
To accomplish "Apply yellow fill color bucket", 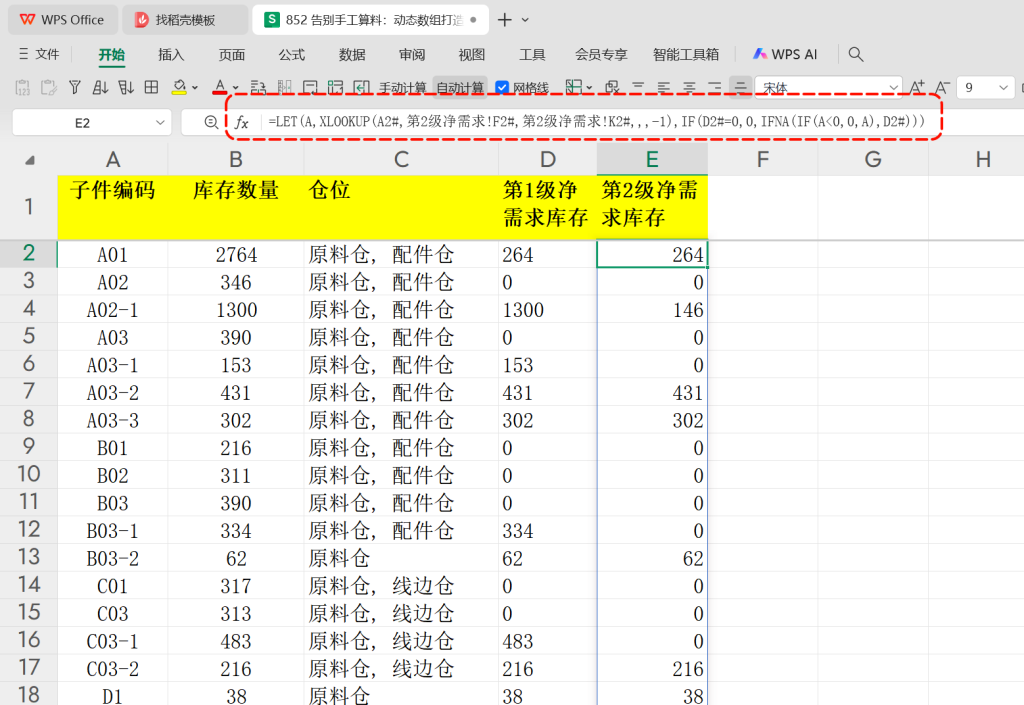I will pos(179,87).
